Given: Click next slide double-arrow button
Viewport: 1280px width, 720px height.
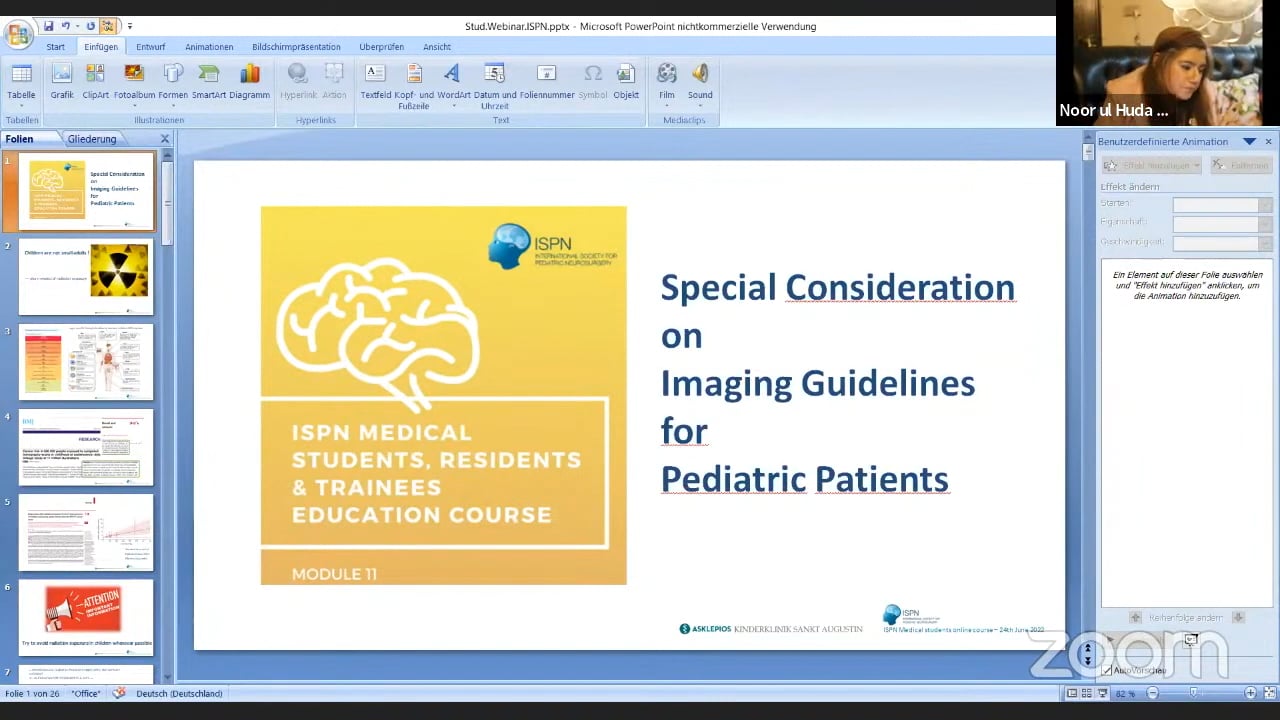Looking at the screenshot, I should point(1088,661).
